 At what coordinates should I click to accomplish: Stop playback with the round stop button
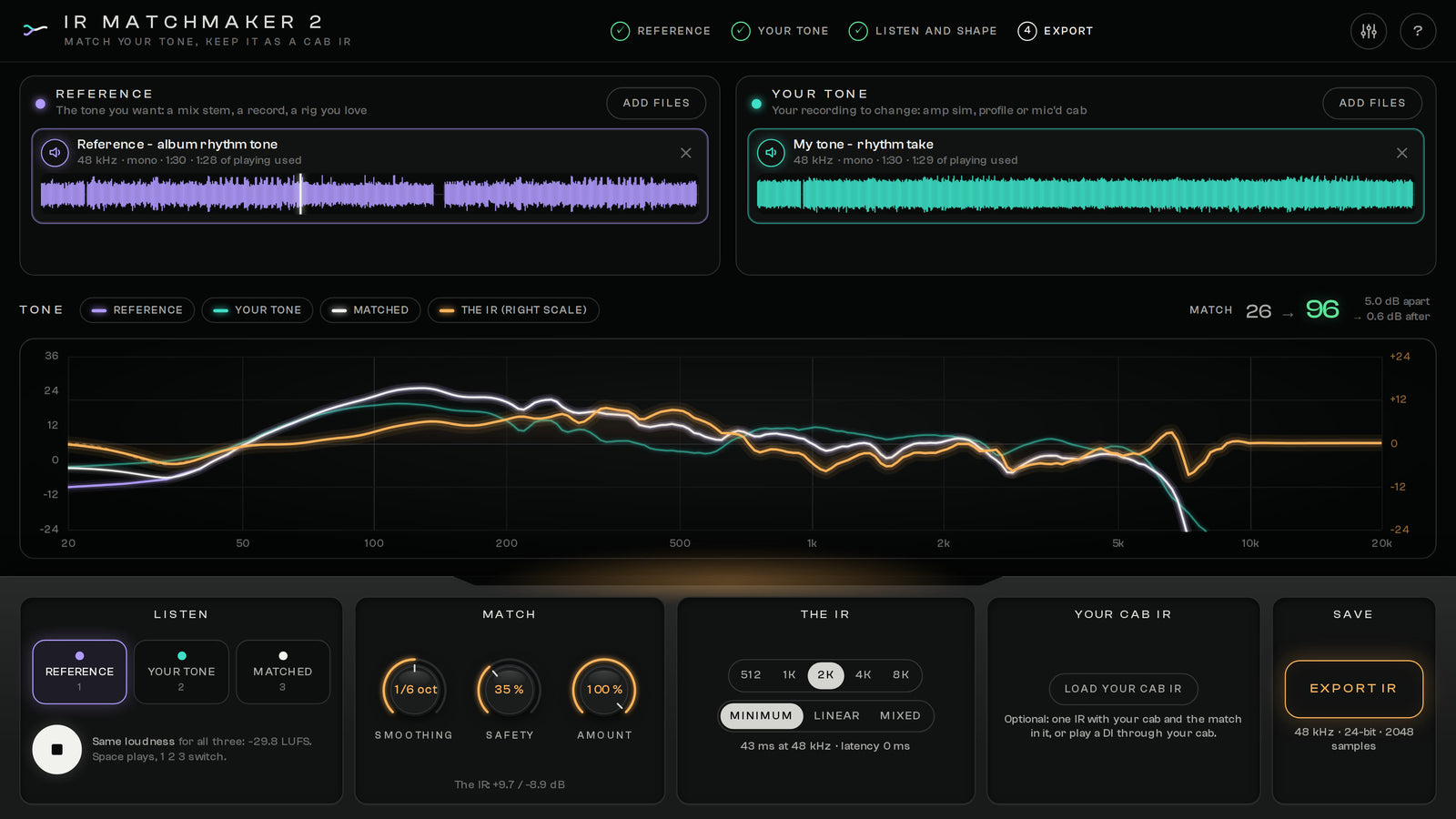pos(57,749)
